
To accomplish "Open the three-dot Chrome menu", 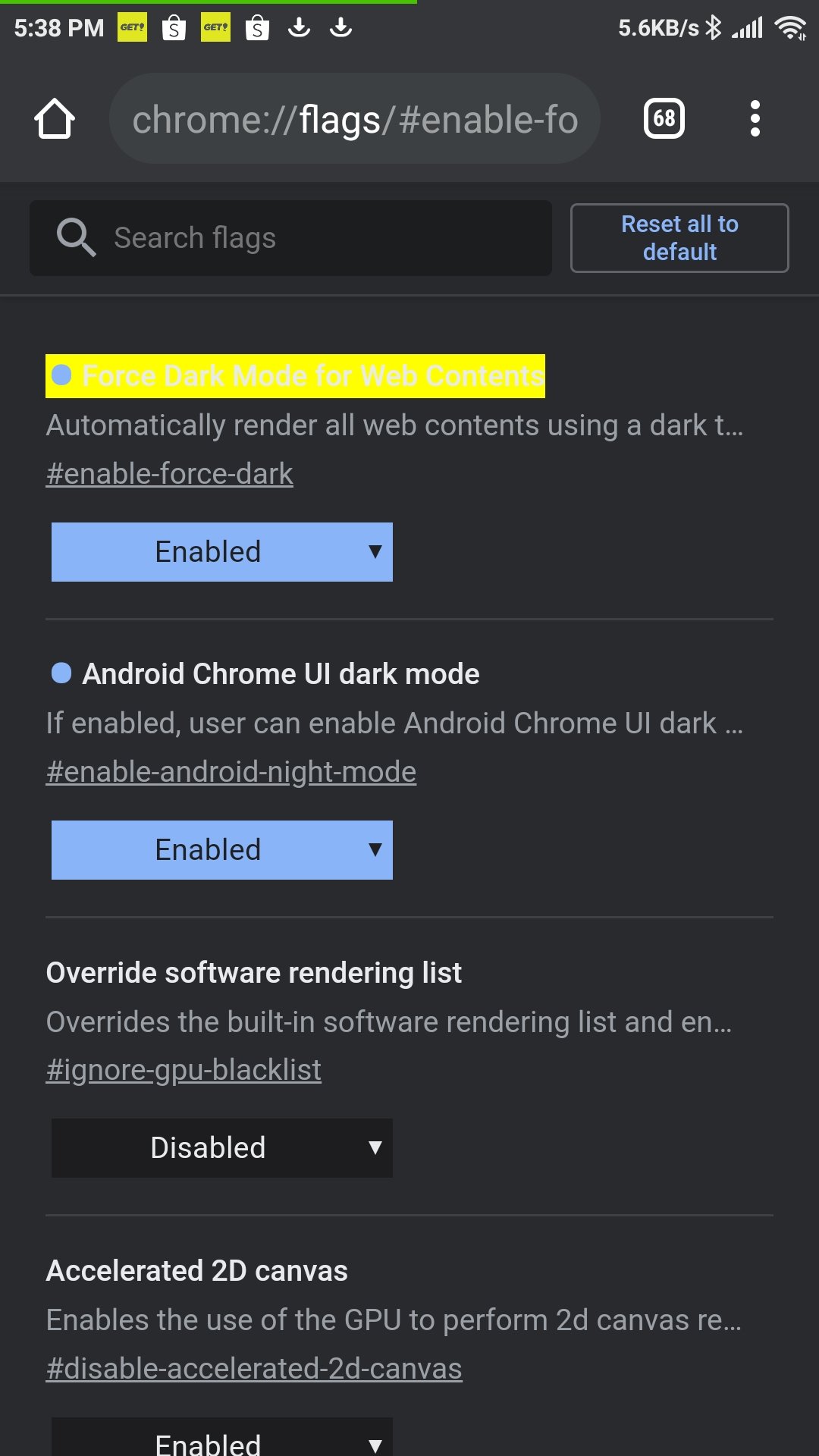I will 755,118.
